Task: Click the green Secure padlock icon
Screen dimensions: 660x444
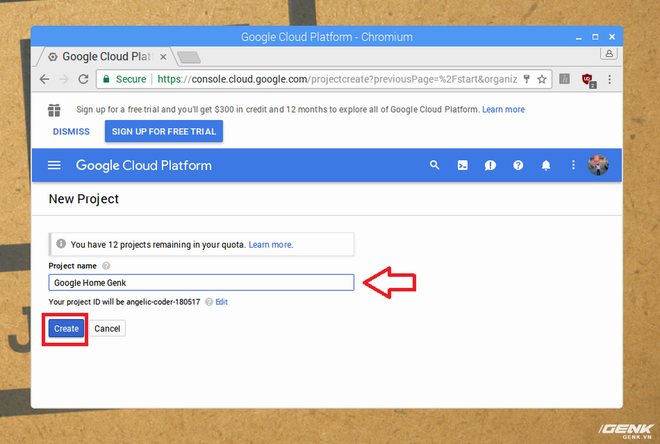Action: tap(106, 79)
